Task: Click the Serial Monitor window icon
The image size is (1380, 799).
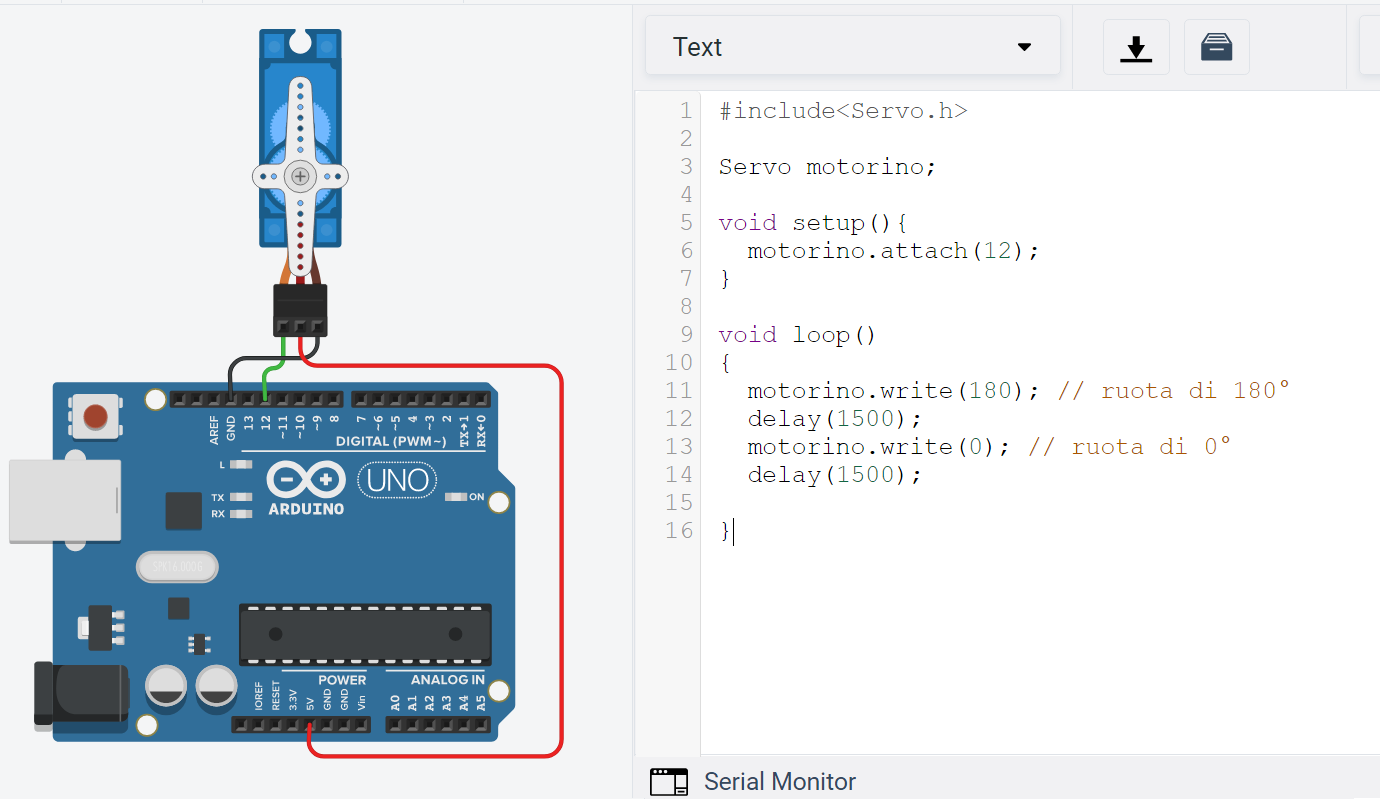Action: [x=669, y=781]
